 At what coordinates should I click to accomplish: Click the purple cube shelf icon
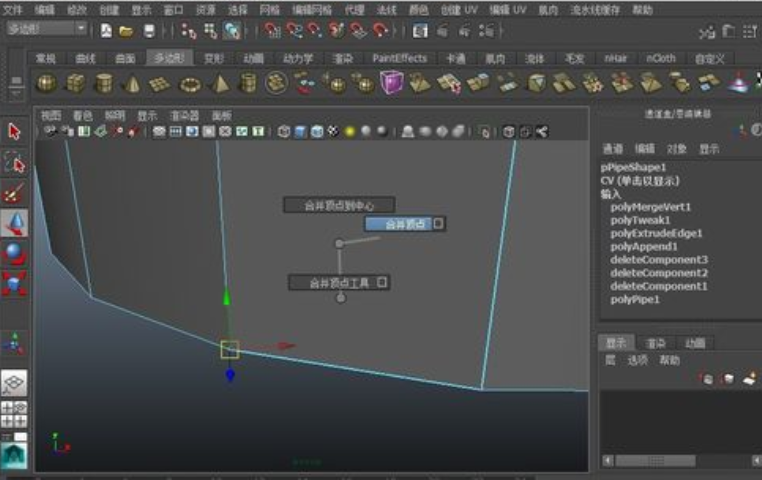tap(392, 83)
